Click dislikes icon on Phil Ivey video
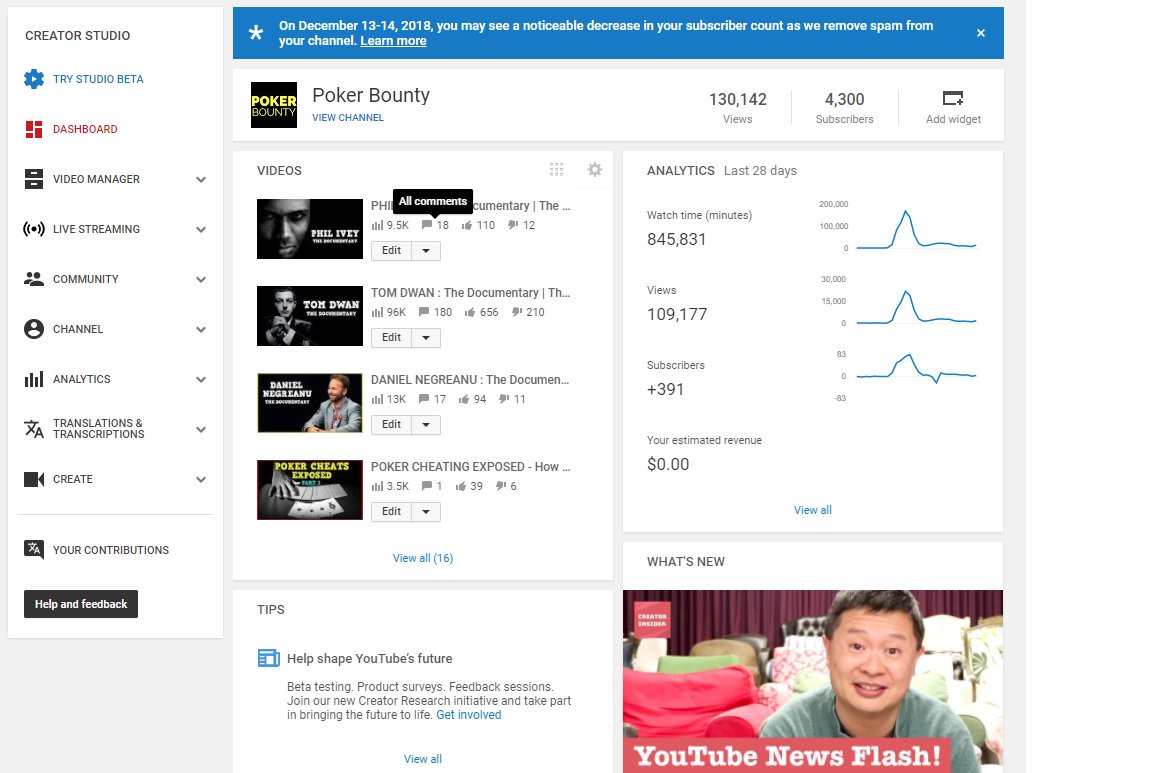This screenshot has height=773, width=1152. [x=513, y=226]
